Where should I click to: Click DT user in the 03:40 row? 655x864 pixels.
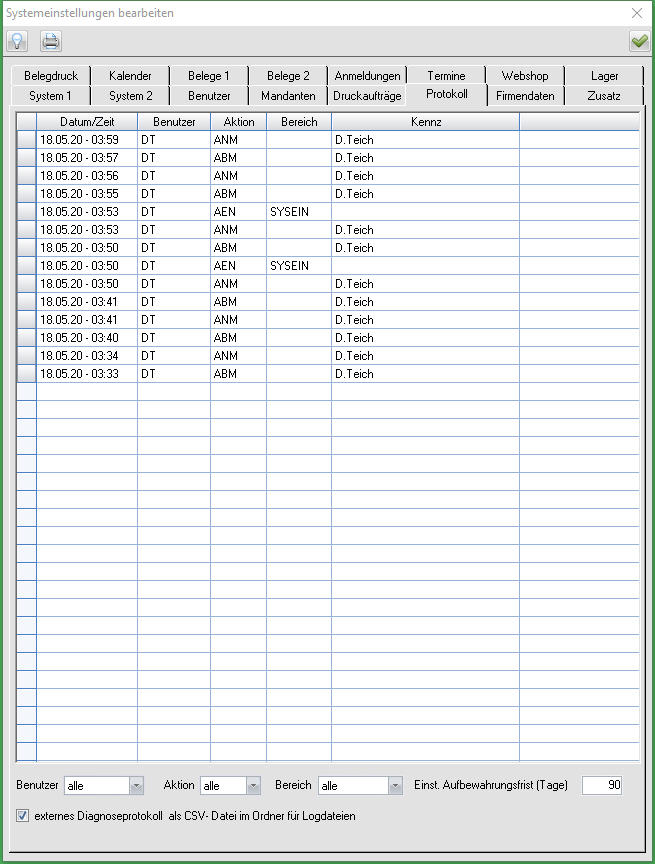148,338
